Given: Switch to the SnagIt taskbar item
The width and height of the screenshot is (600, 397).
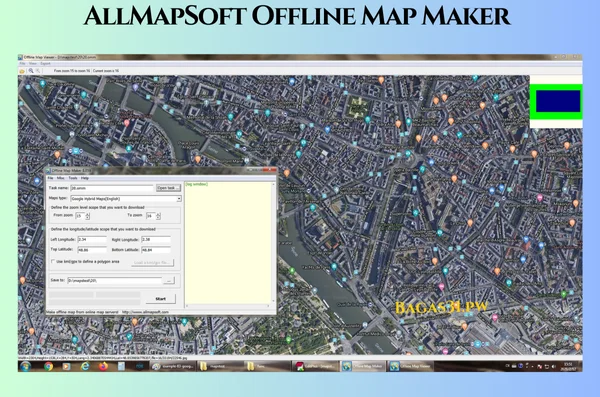Looking at the screenshot, I should pos(315,366).
